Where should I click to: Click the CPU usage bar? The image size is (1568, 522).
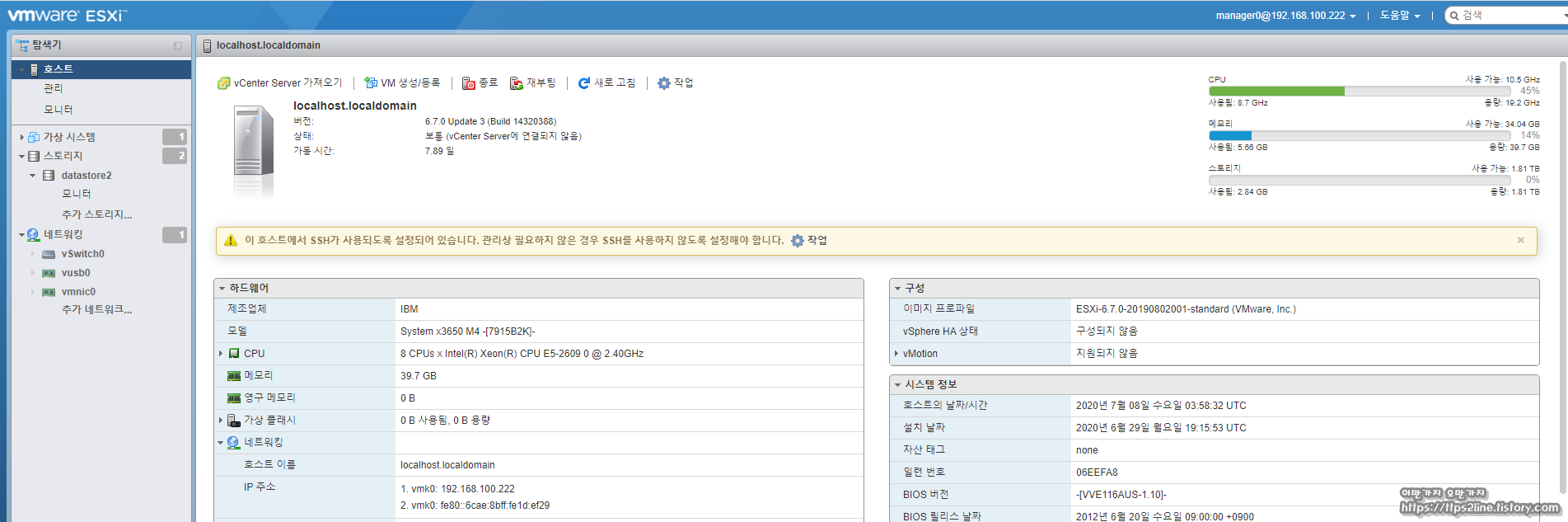click(1360, 92)
